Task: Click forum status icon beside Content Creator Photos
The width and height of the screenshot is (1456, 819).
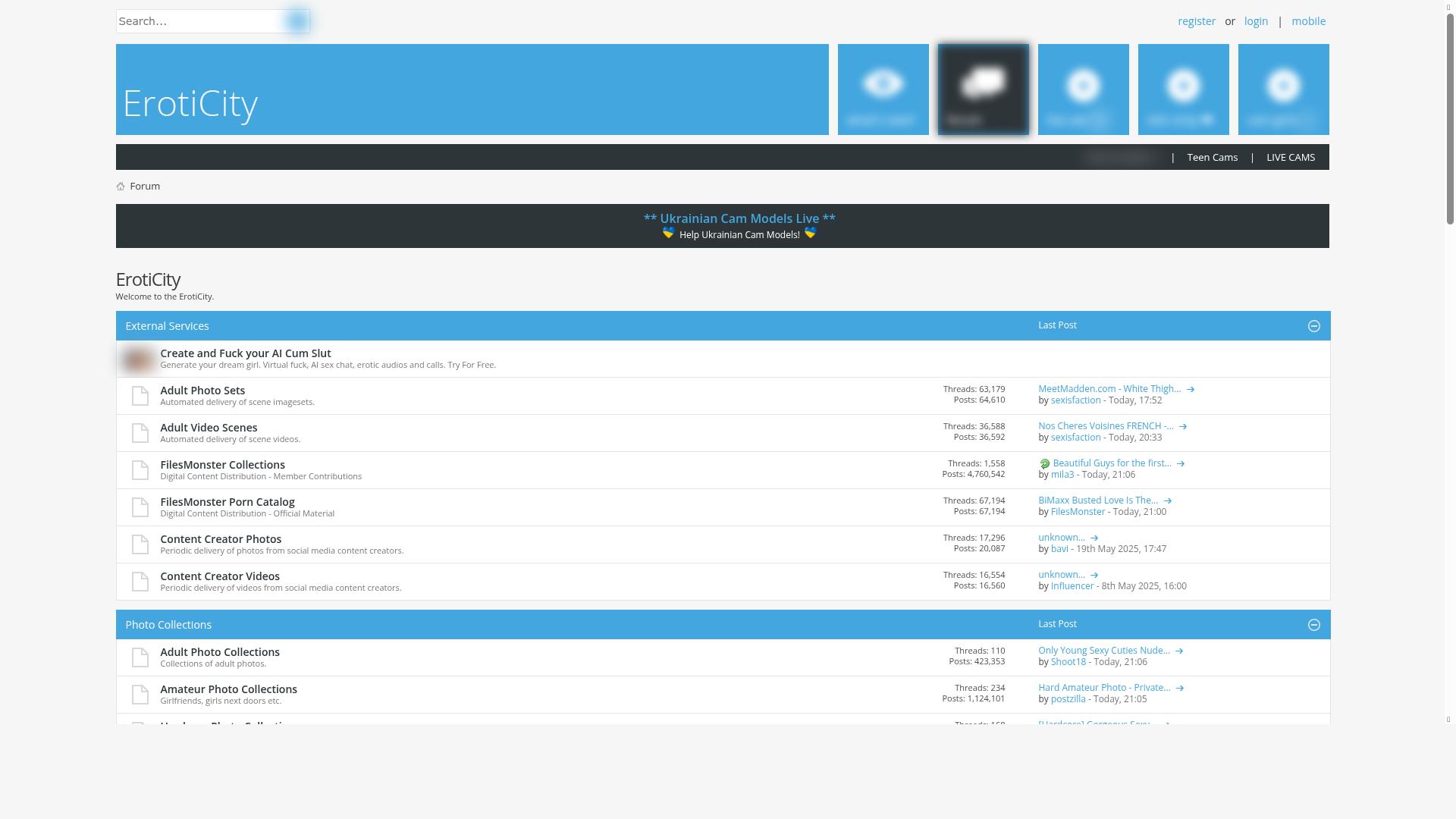Action: (x=140, y=544)
